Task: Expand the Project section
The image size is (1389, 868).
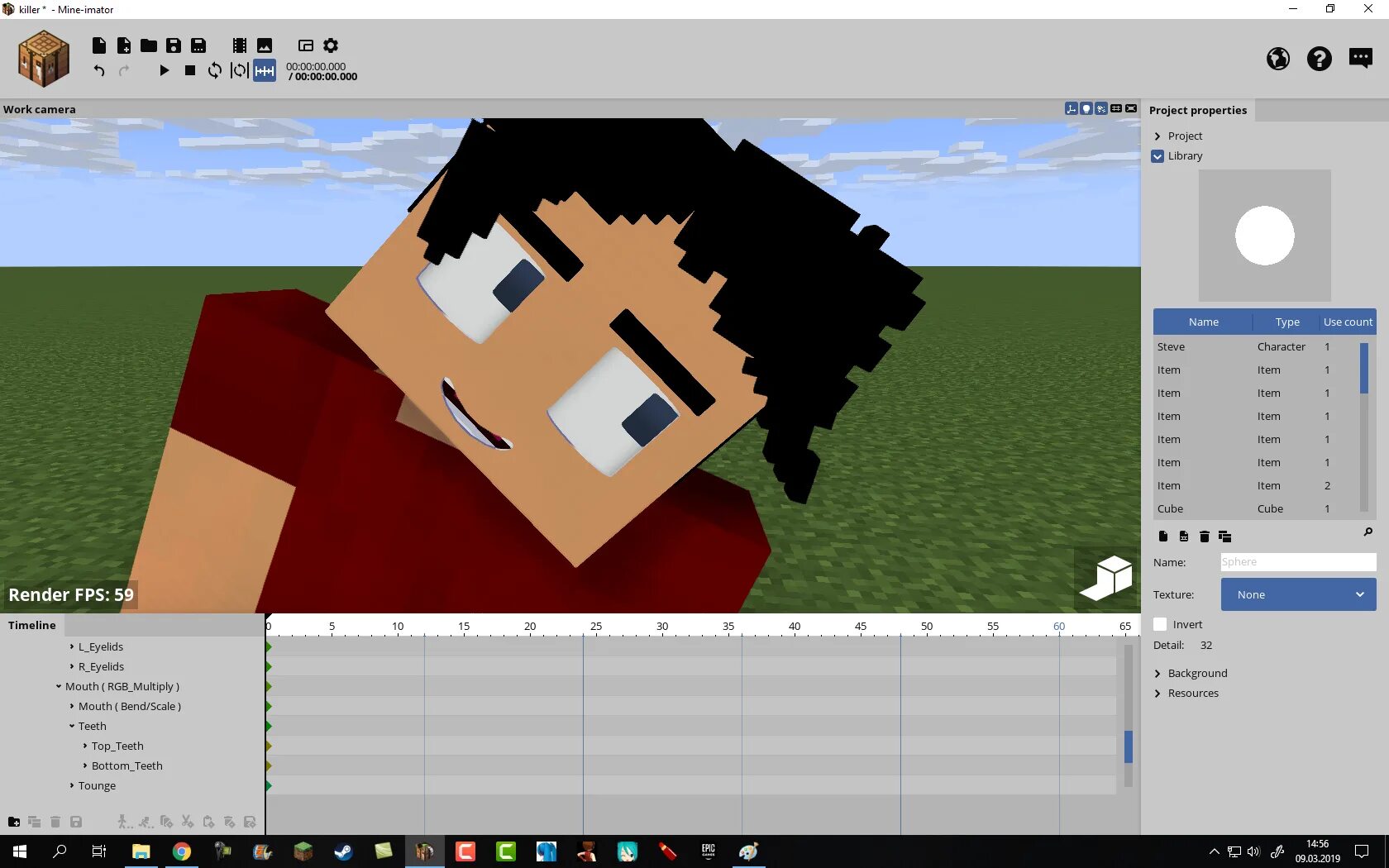Action: coord(1157,136)
